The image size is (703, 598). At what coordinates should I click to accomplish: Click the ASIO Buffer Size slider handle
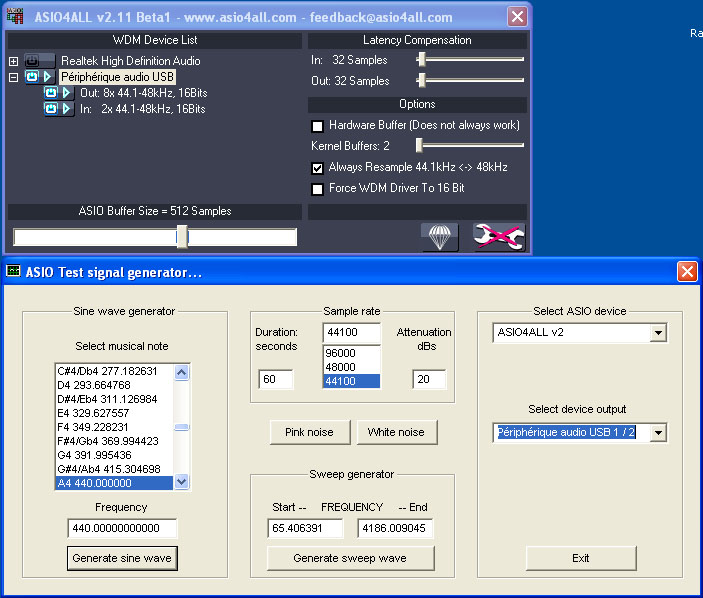coord(182,236)
